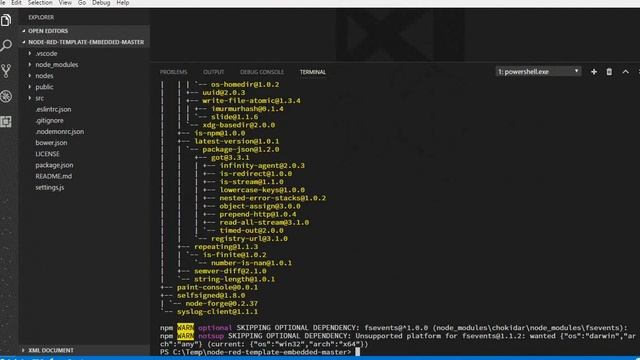Click registry-url@3.1.0 in terminal output
Viewport: 640px width, 360px height.
tap(249, 239)
